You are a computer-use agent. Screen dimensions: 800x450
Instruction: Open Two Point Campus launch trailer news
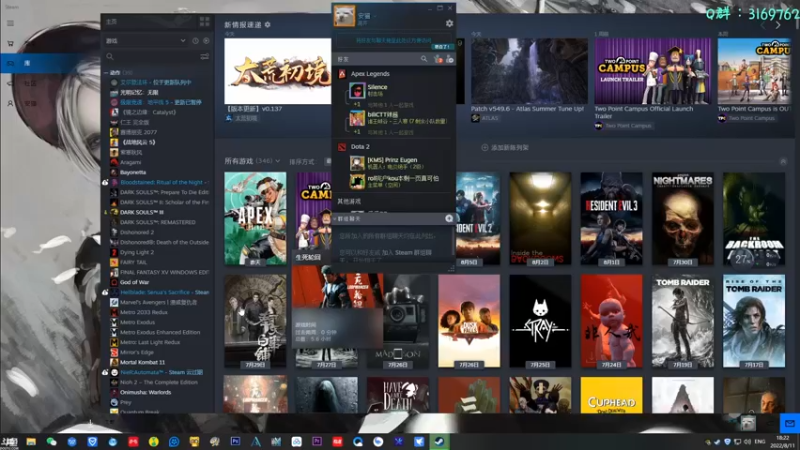point(652,71)
